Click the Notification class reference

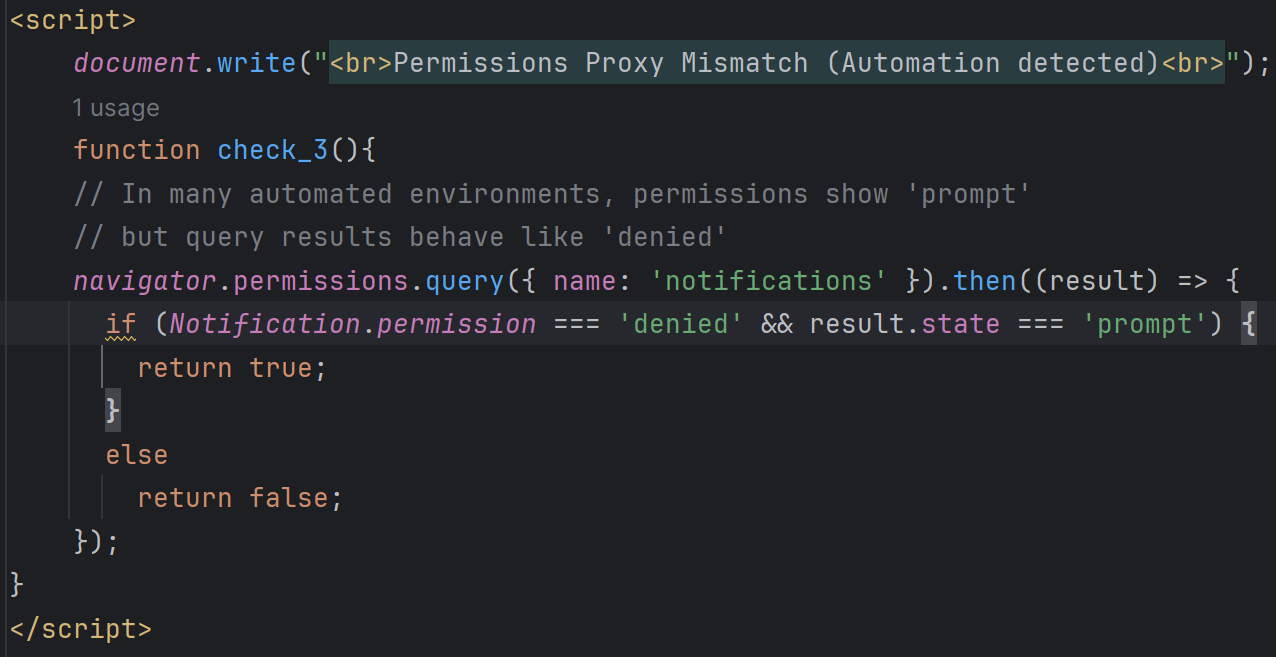[265, 325]
